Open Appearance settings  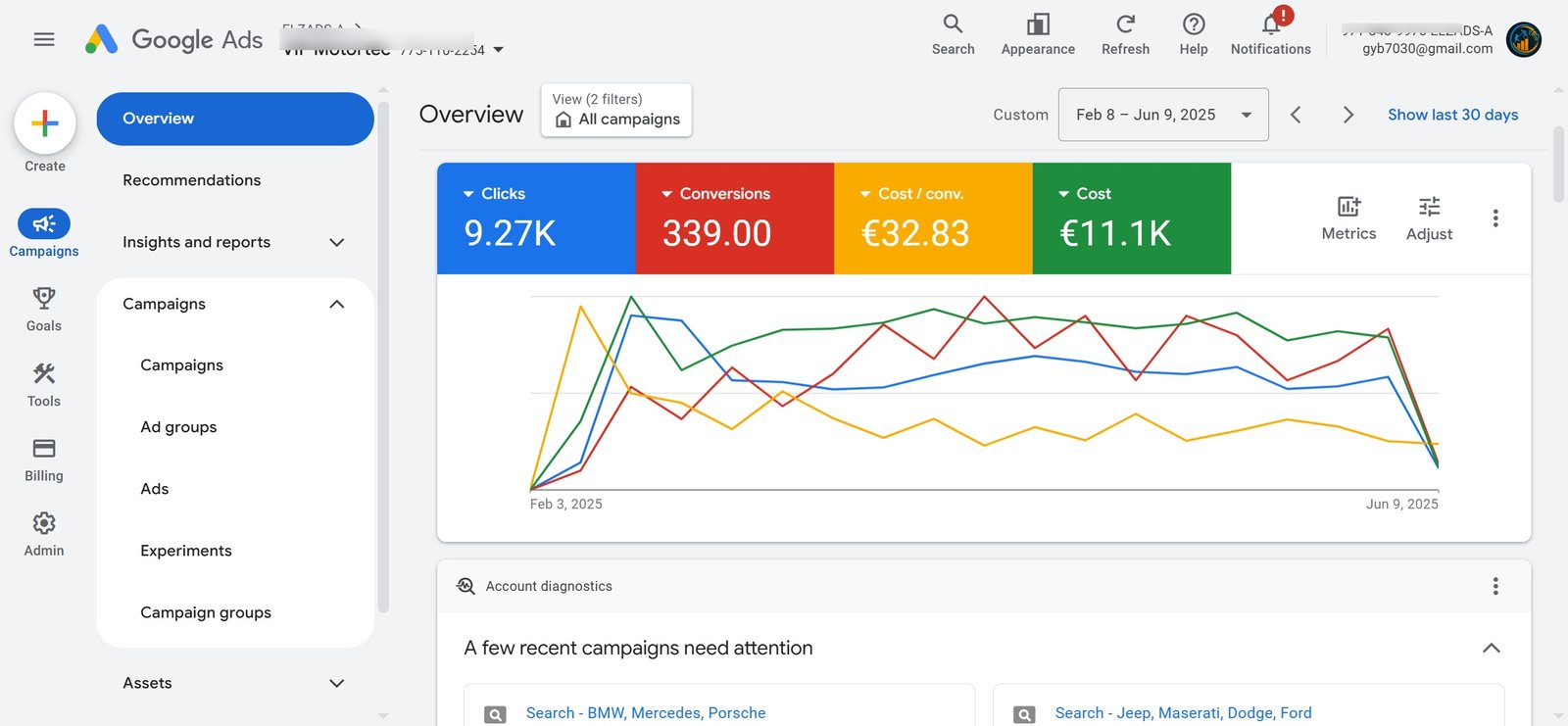tap(1038, 35)
